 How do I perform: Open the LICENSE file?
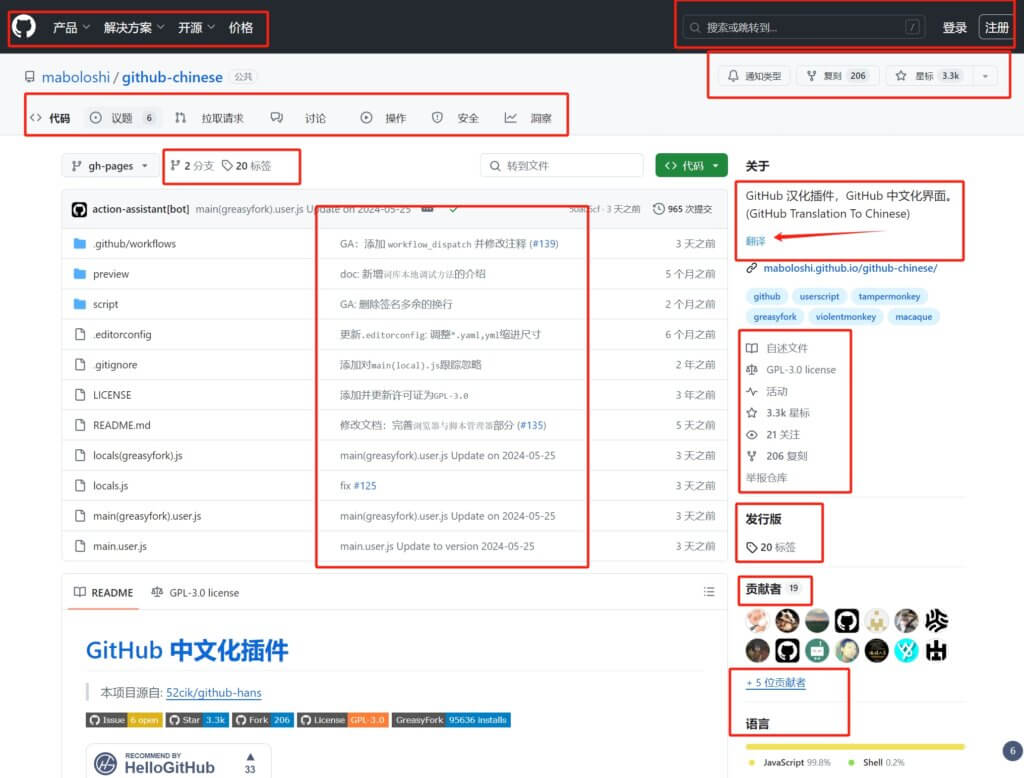tap(112, 395)
